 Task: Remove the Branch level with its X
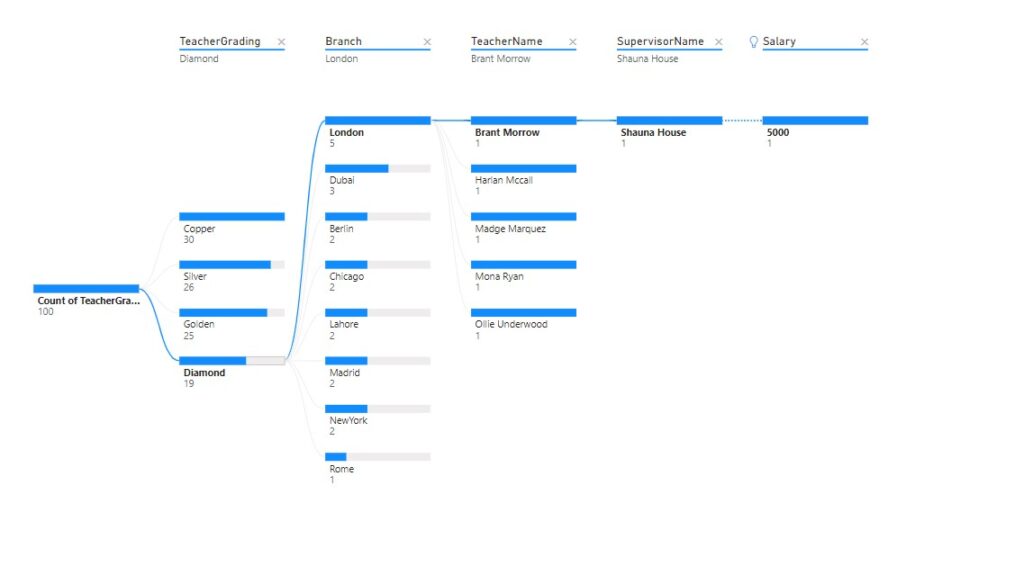427,42
